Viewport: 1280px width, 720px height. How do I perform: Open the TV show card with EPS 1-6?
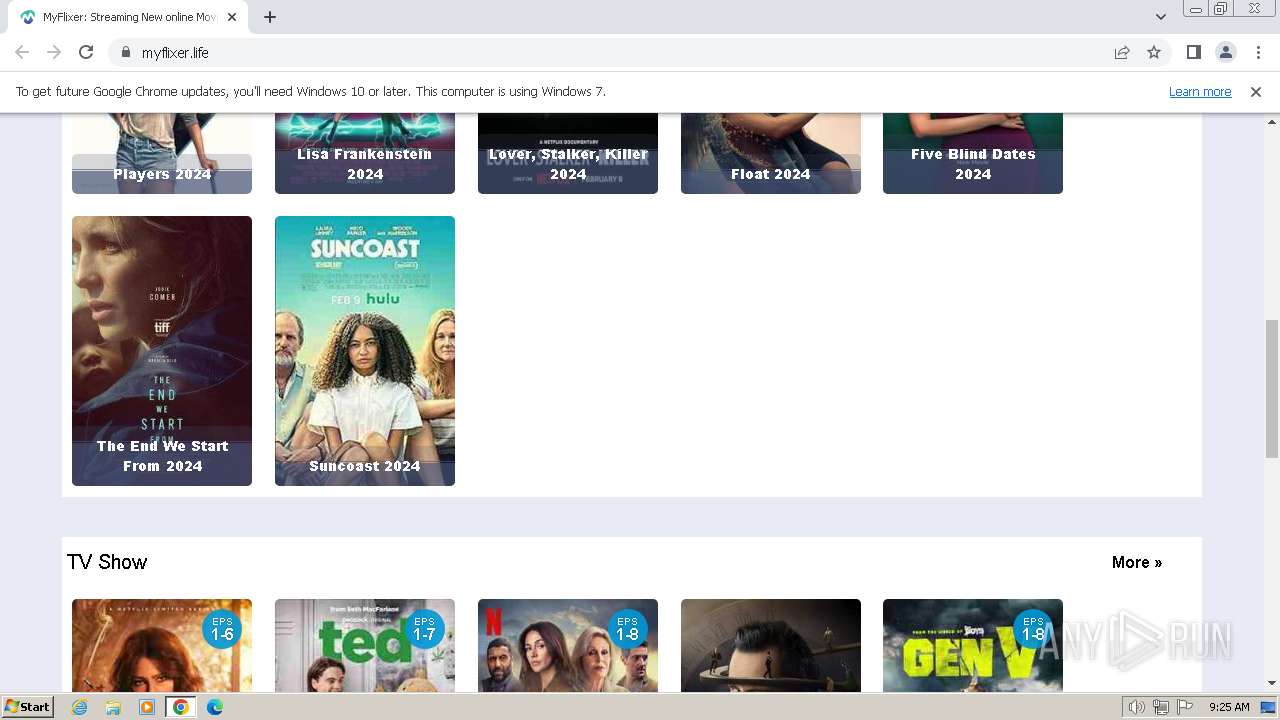click(x=162, y=646)
